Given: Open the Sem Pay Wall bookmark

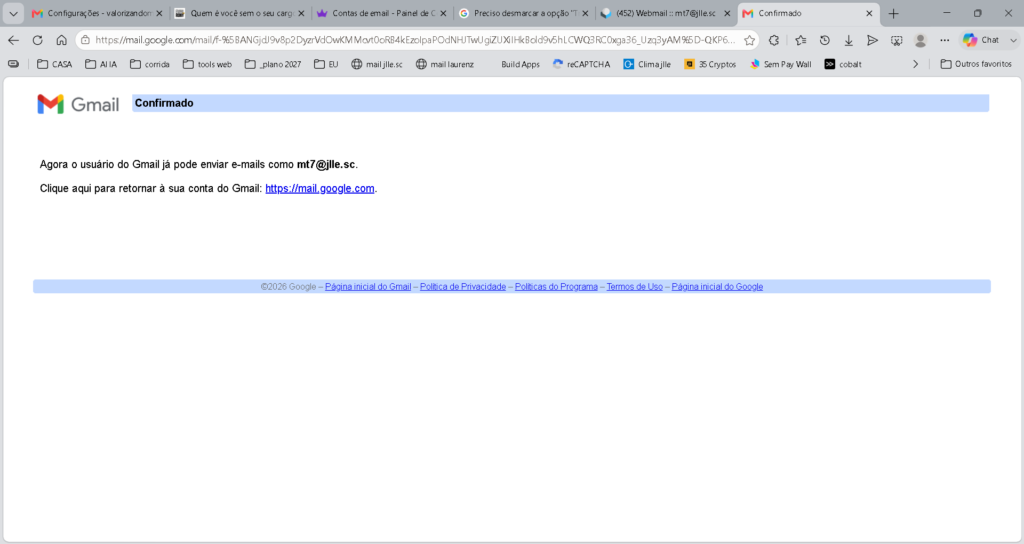Looking at the screenshot, I should [x=780, y=64].
